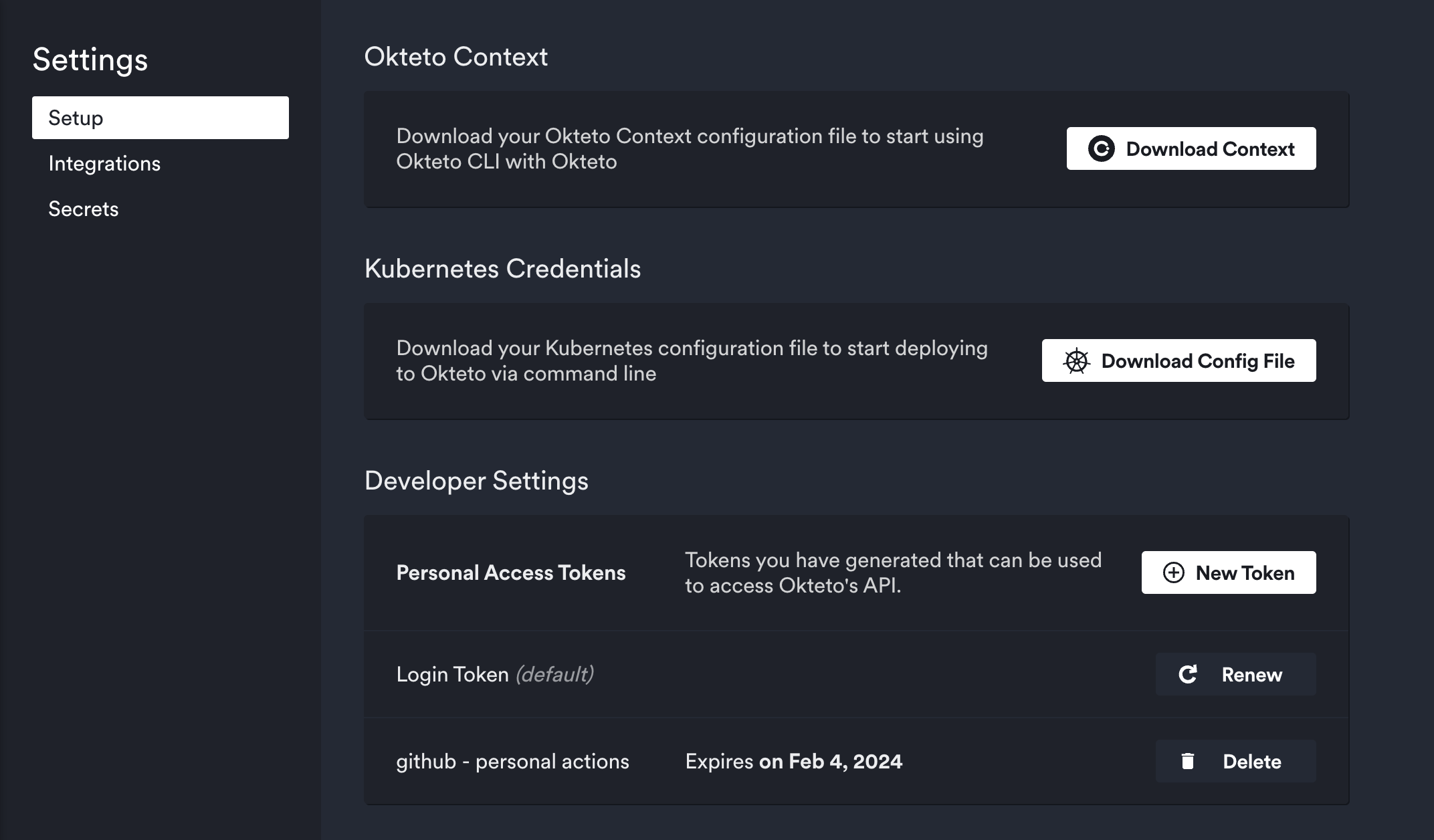Image resolution: width=1434 pixels, height=840 pixels.
Task: Create a token via New Token label
Action: click(x=1245, y=573)
